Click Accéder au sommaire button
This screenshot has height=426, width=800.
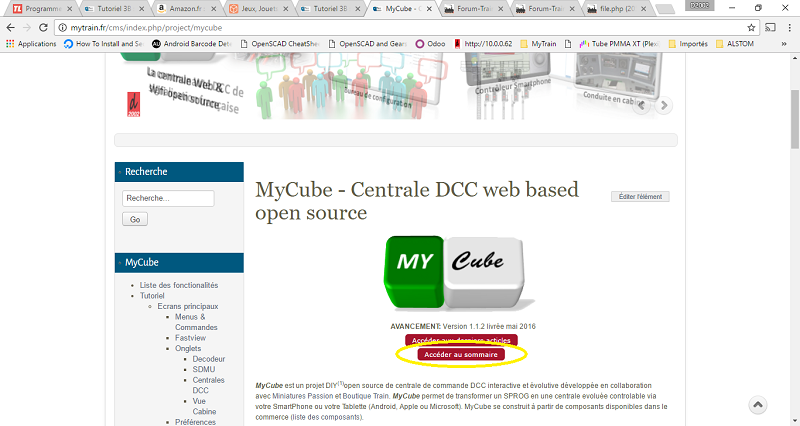461,355
